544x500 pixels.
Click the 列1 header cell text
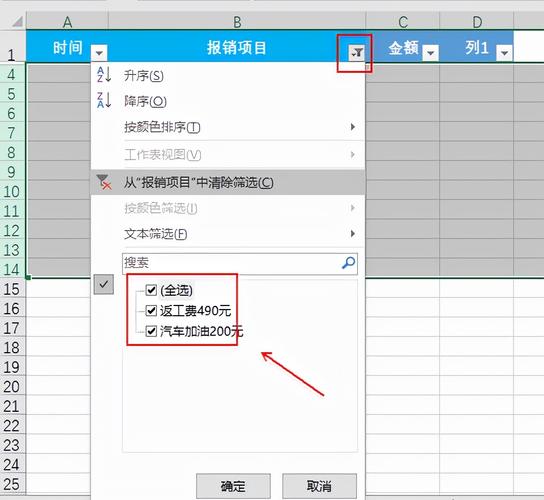477,48
